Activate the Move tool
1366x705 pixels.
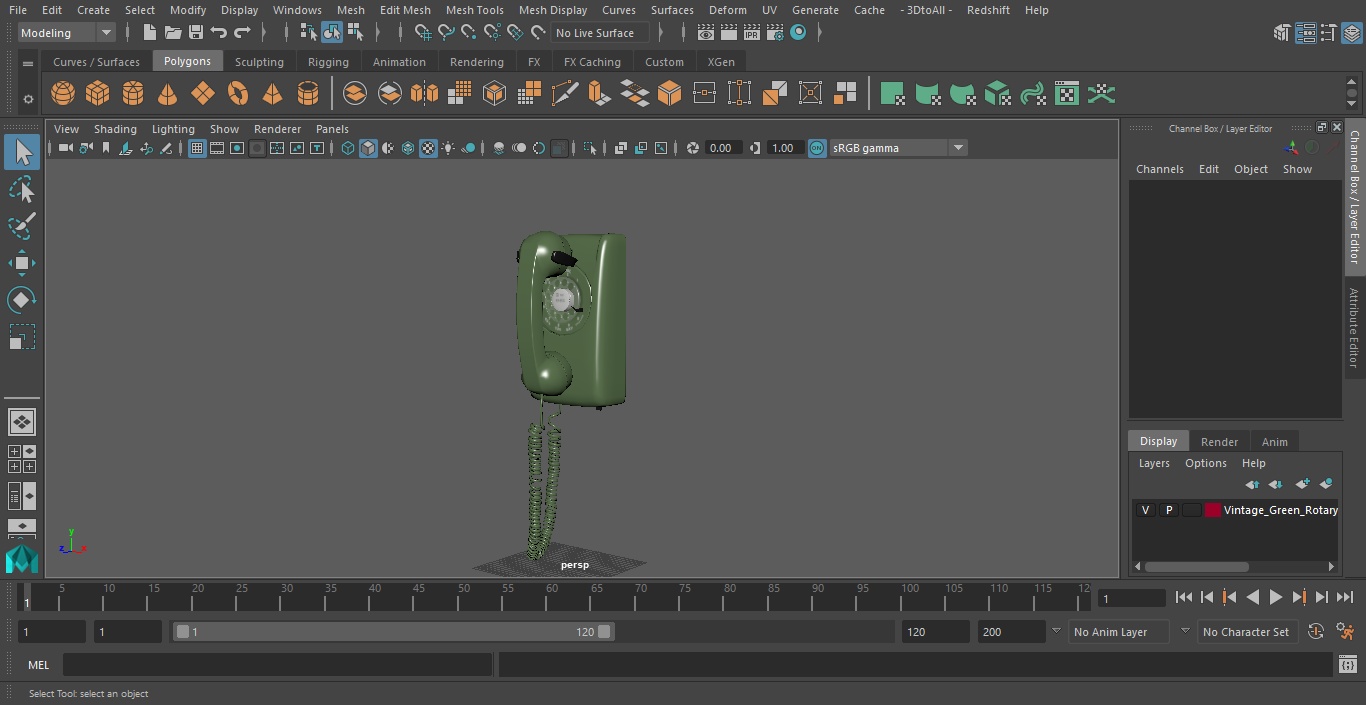coord(22,263)
